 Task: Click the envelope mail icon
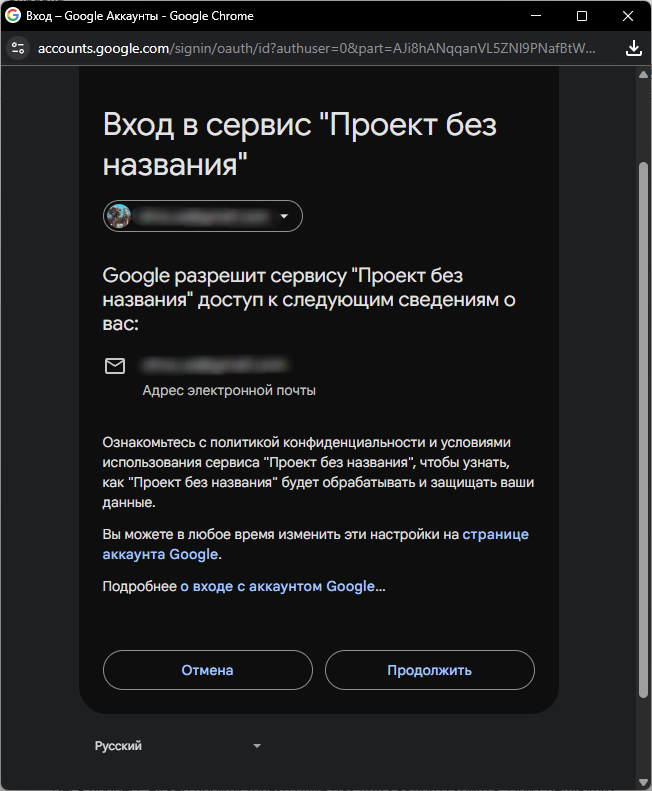pos(115,366)
